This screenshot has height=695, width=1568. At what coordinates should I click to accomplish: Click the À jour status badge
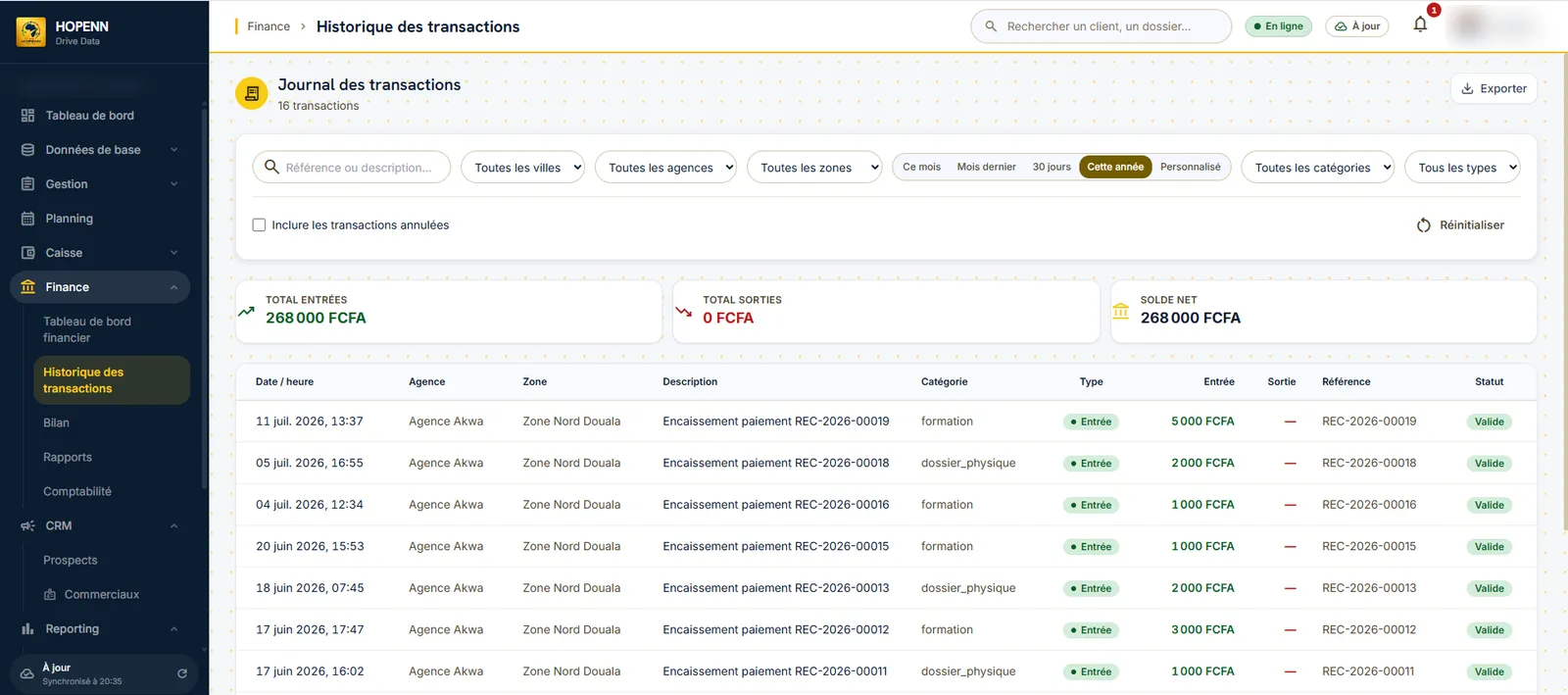[1357, 26]
